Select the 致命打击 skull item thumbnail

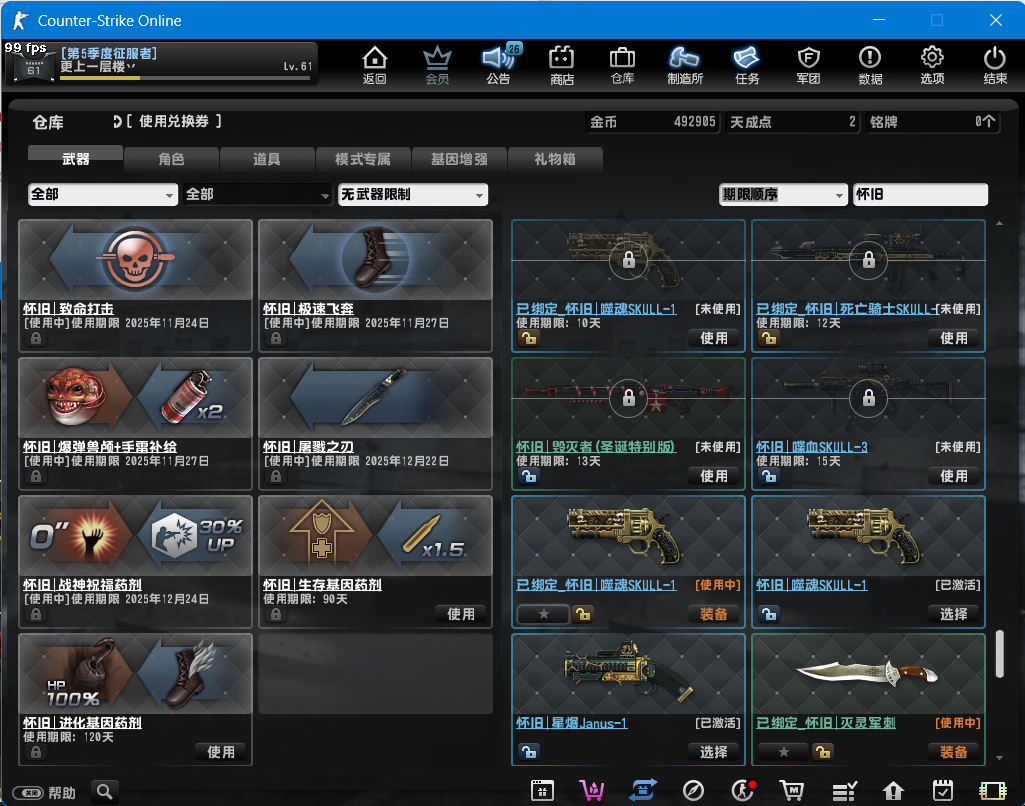tap(136, 260)
